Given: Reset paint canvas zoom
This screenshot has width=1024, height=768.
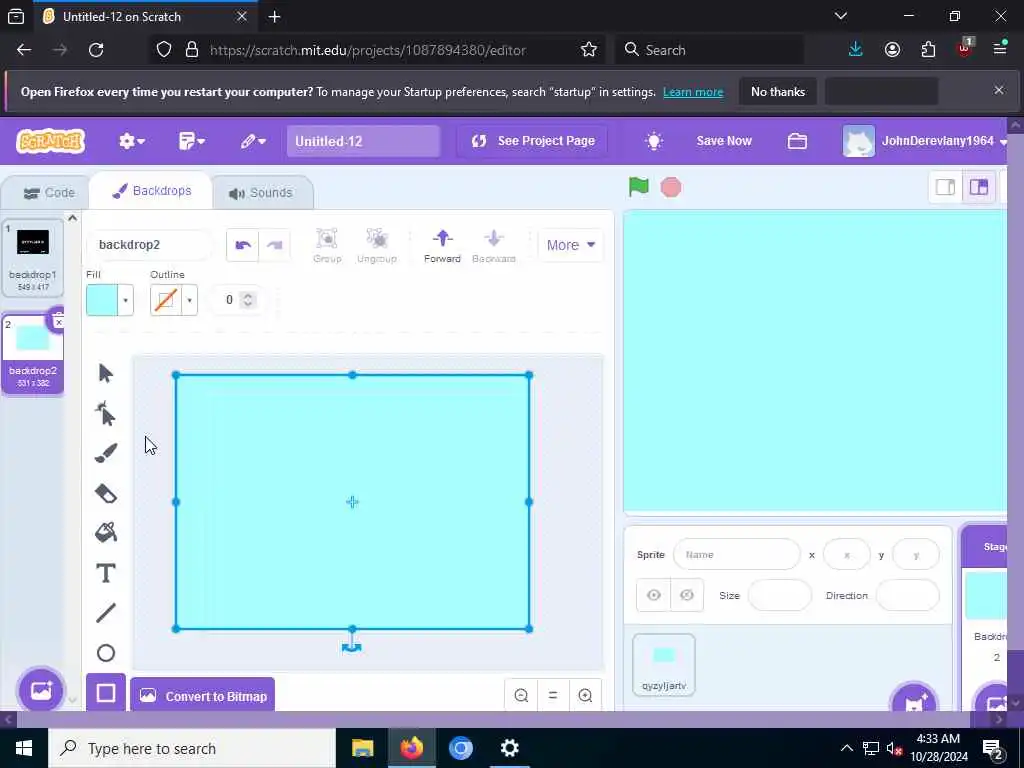Looking at the screenshot, I should point(553,696).
